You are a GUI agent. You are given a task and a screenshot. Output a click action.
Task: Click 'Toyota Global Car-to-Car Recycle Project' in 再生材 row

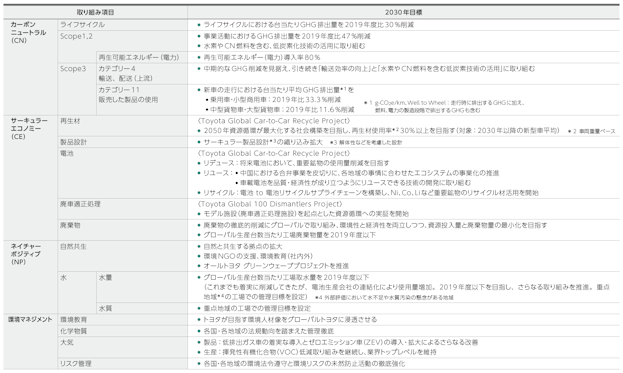click(274, 121)
